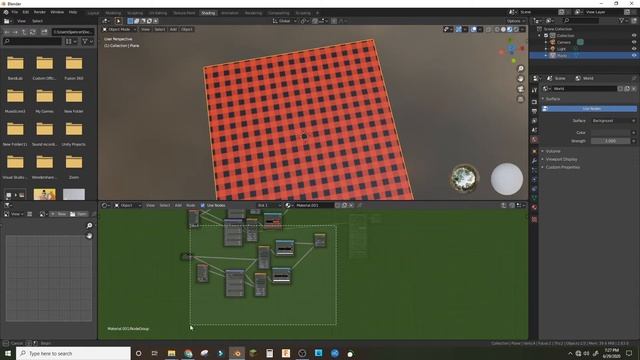
Task: Select the tweak select tool in viewport header
Action: point(118,21)
